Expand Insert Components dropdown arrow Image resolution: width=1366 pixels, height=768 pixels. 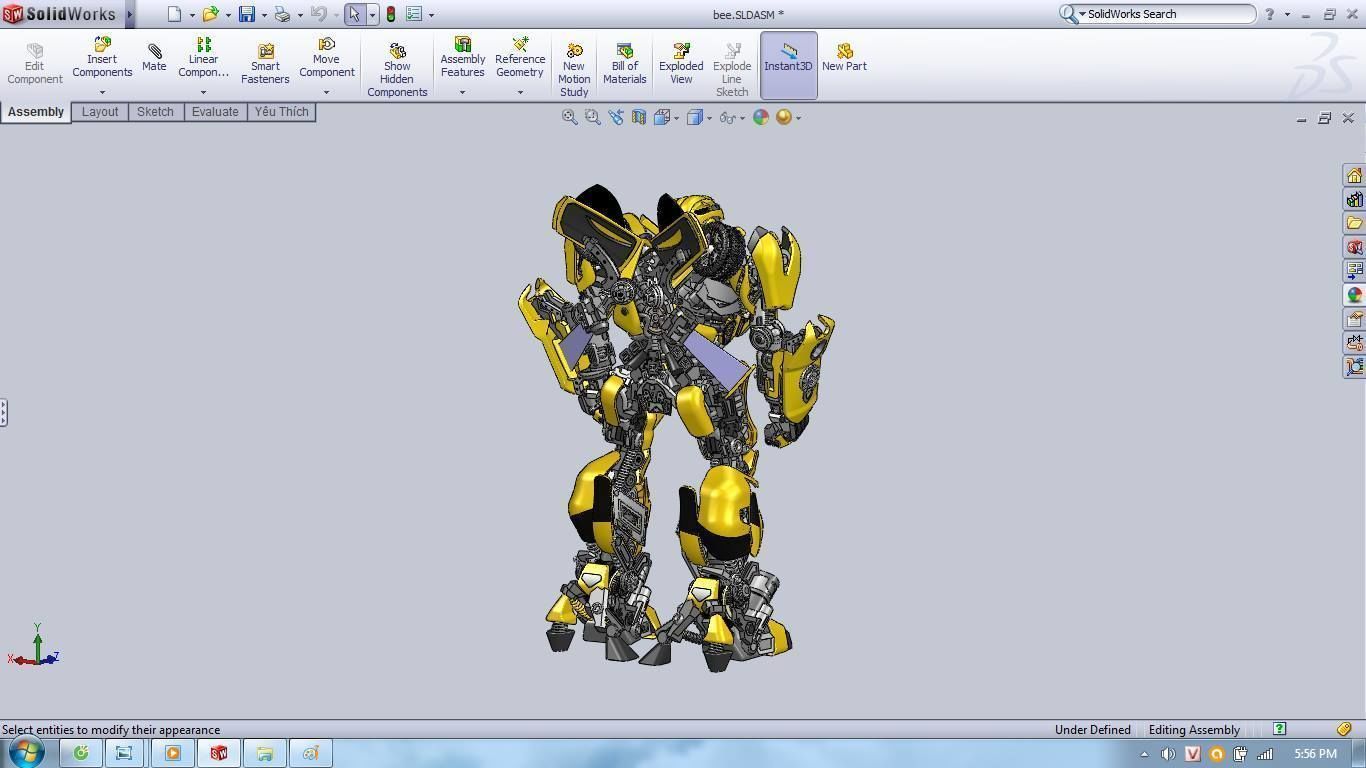(102, 92)
